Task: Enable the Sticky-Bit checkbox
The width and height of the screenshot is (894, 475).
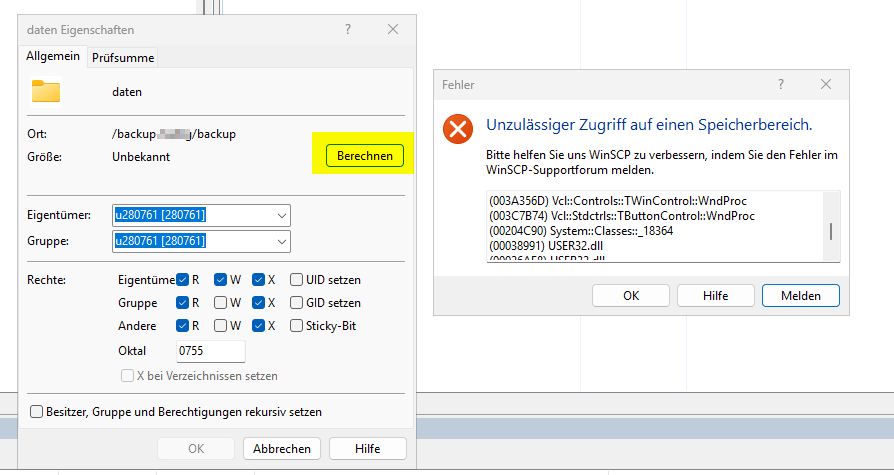Action: coord(297,326)
